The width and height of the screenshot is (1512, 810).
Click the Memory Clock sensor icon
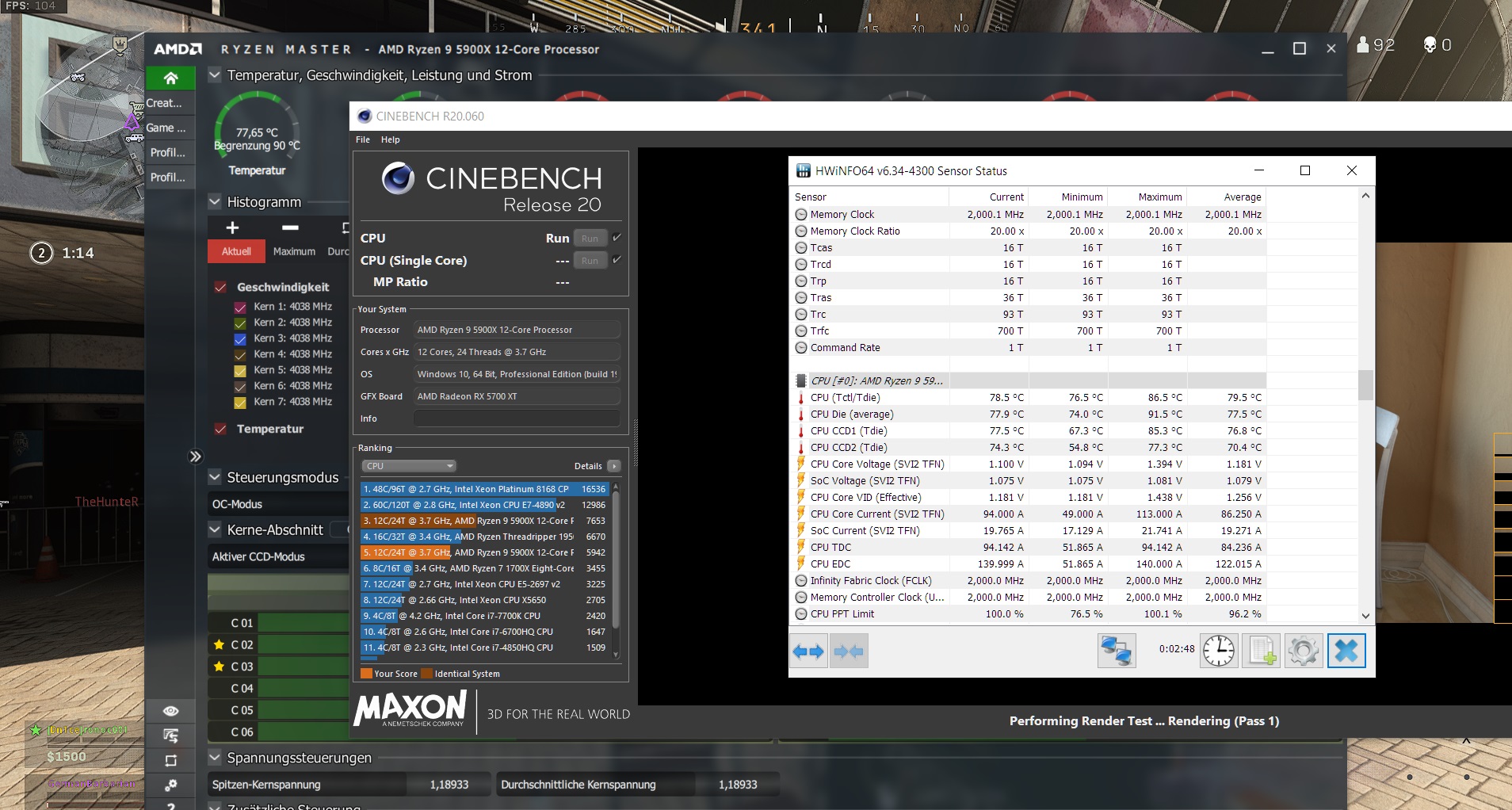click(801, 215)
